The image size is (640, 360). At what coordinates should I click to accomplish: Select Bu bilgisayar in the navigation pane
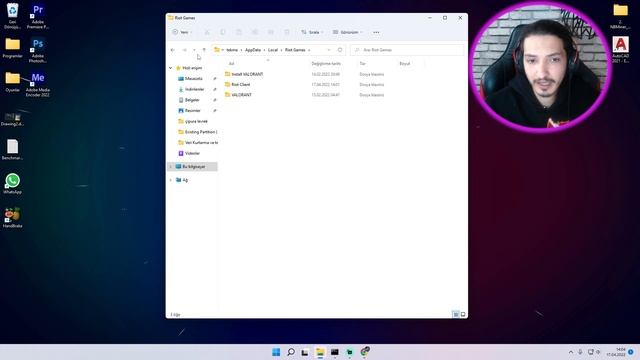193,167
